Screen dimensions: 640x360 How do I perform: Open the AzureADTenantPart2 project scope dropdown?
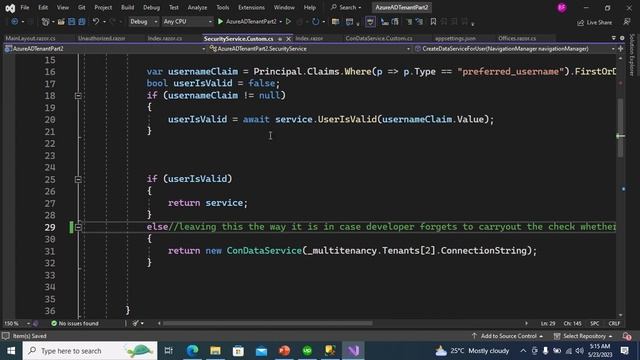[104, 49]
